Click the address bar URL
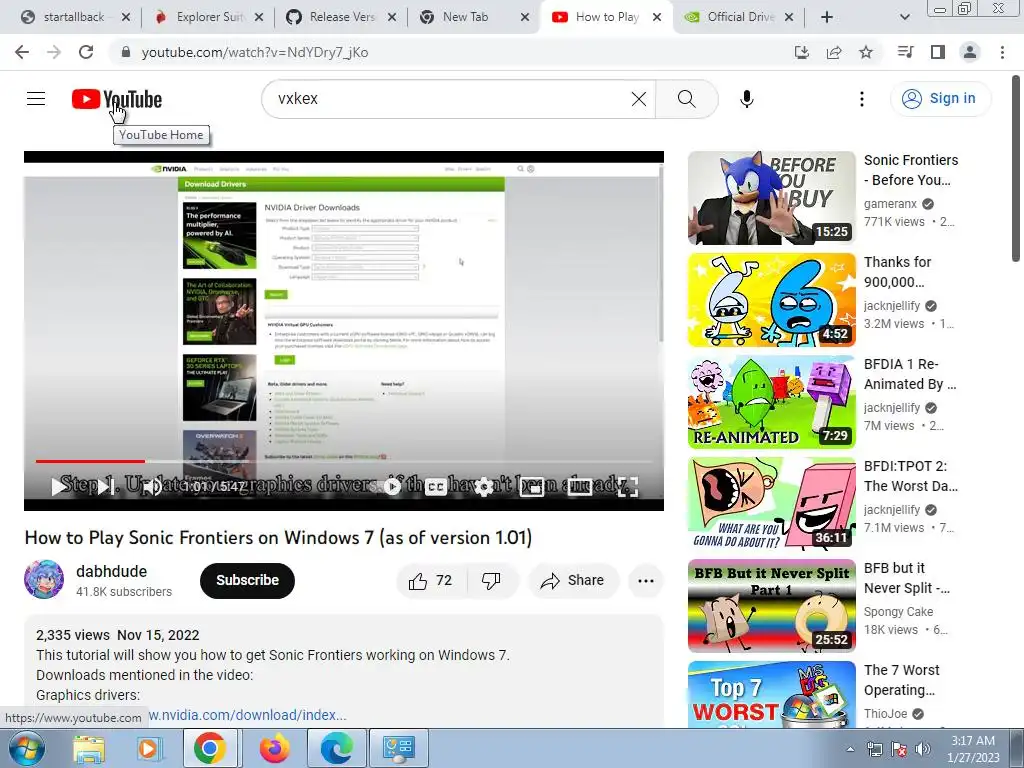This screenshot has height=768, width=1024. tap(255, 52)
